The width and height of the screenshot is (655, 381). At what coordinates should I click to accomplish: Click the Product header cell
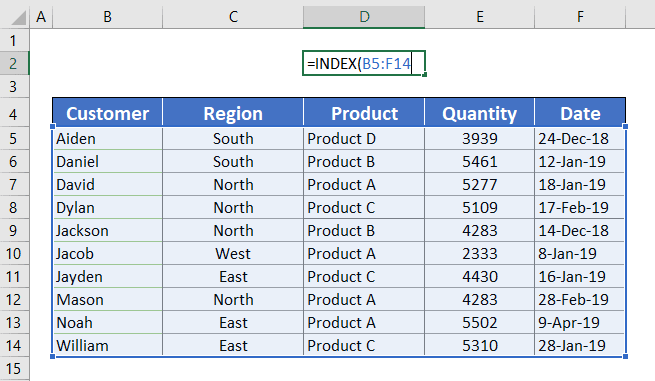click(x=364, y=113)
